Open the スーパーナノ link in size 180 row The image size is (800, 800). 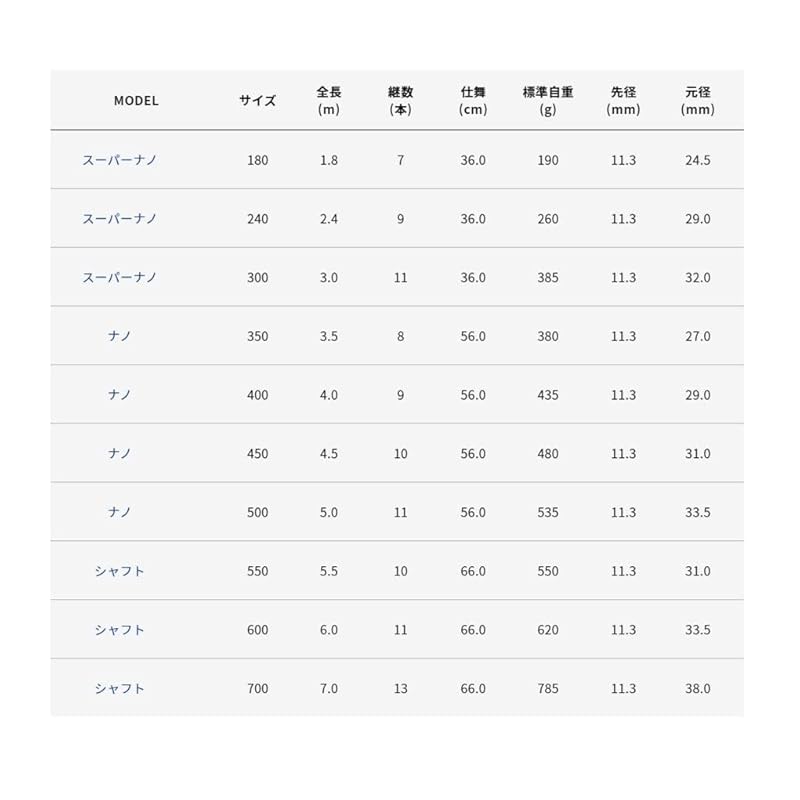tap(120, 160)
